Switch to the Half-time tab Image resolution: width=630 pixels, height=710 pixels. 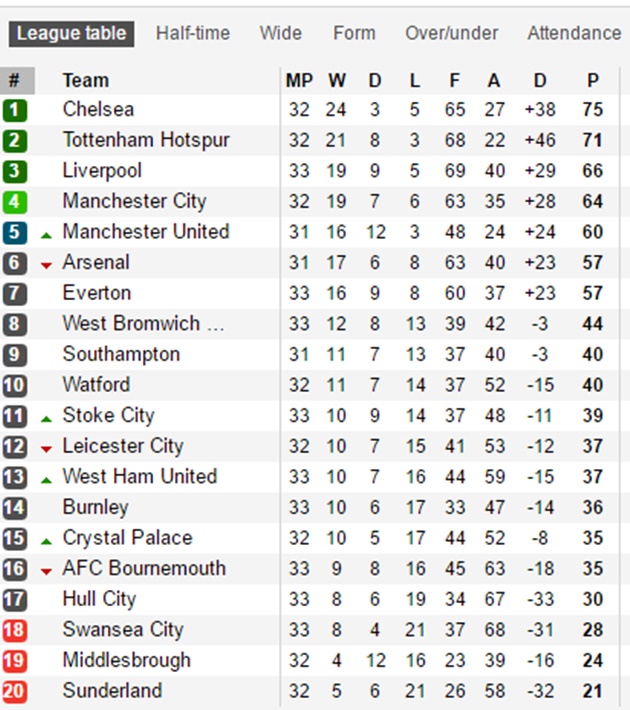(193, 33)
